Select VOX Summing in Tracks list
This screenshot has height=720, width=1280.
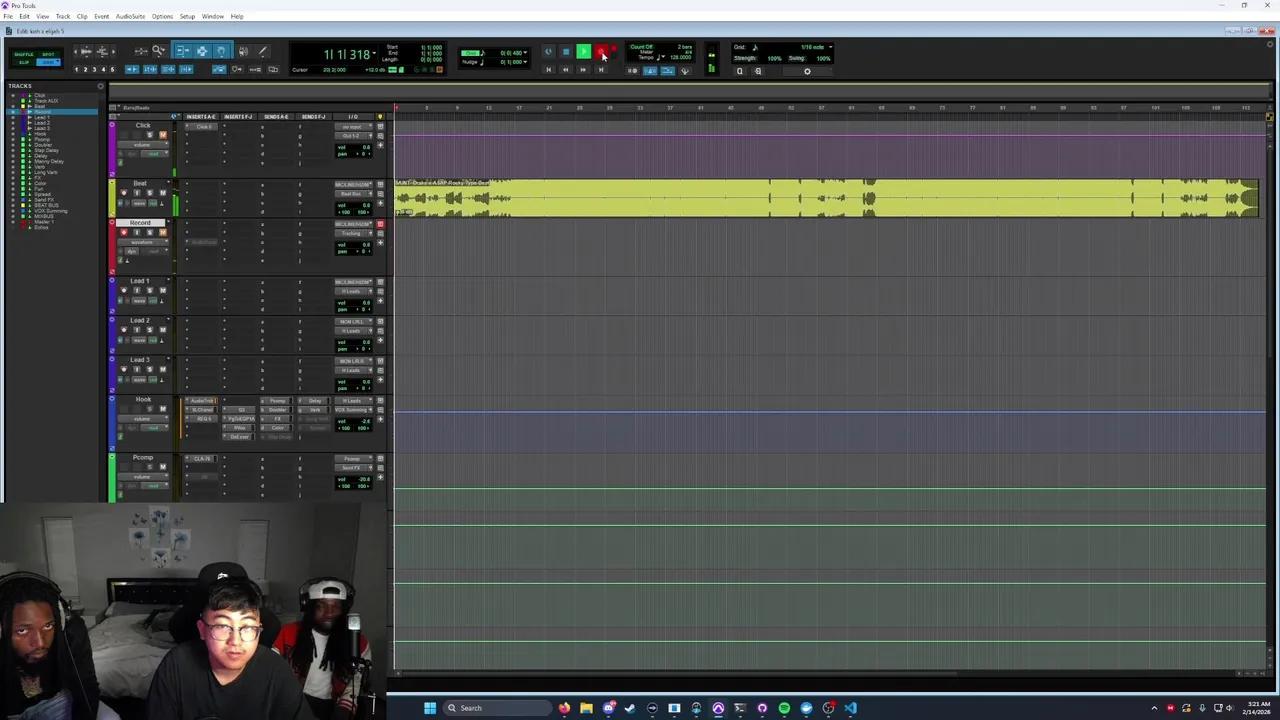[51, 211]
